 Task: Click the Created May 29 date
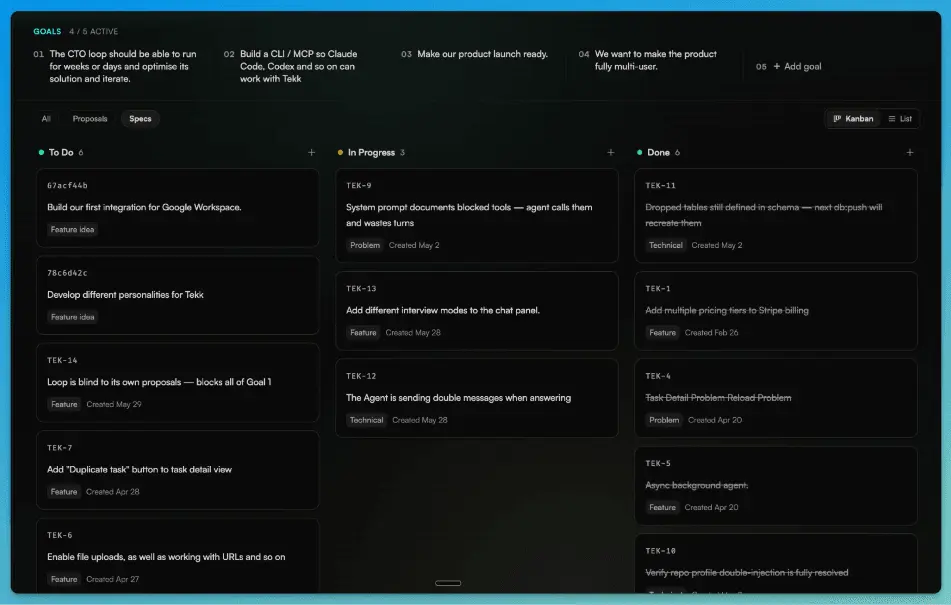[x=113, y=404]
